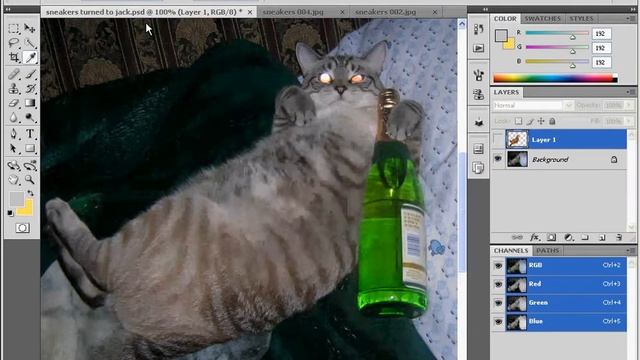Screen dimensions: 640x360
Task: Open the Layers panel options menu
Action: [630, 92]
